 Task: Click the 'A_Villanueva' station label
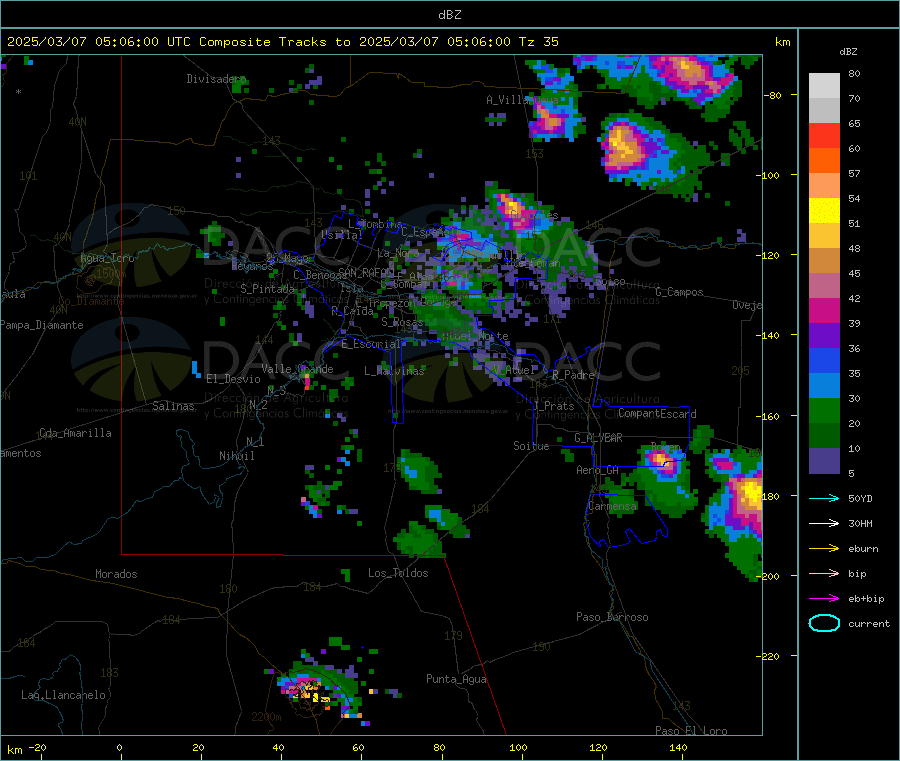pyautogui.click(x=522, y=100)
